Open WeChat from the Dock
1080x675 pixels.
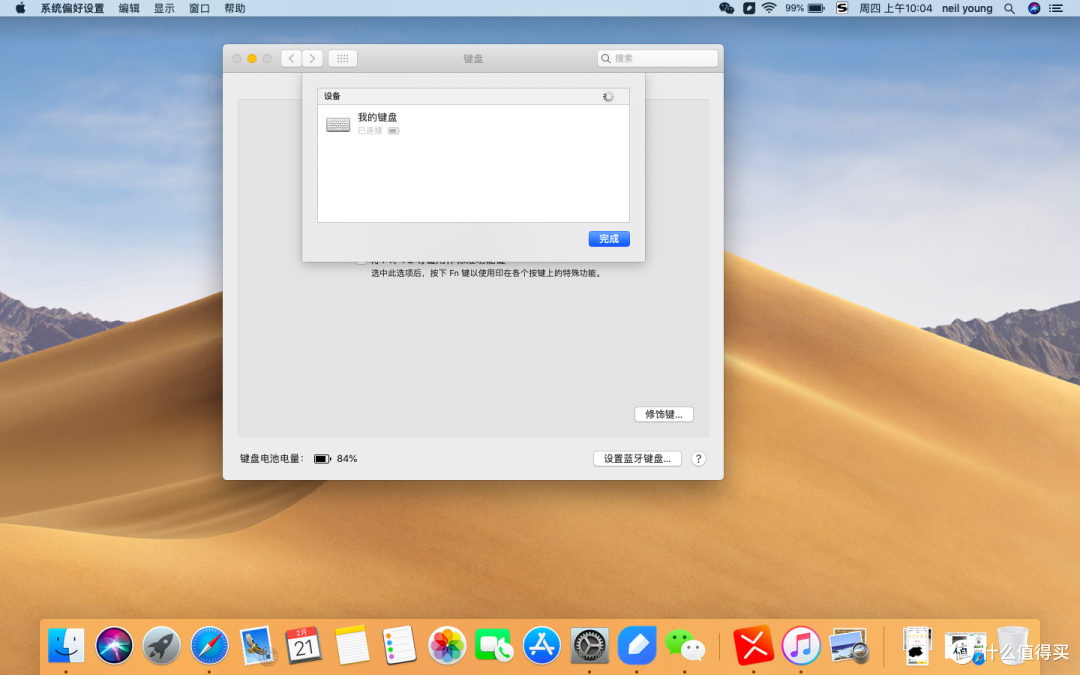pos(685,646)
